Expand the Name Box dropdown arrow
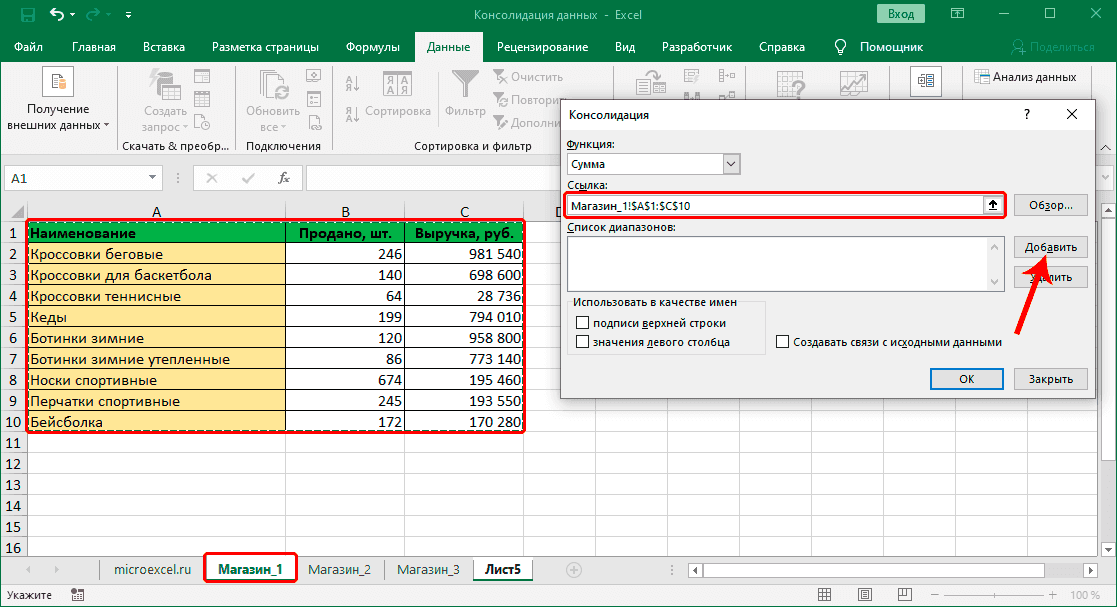 point(153,178)
